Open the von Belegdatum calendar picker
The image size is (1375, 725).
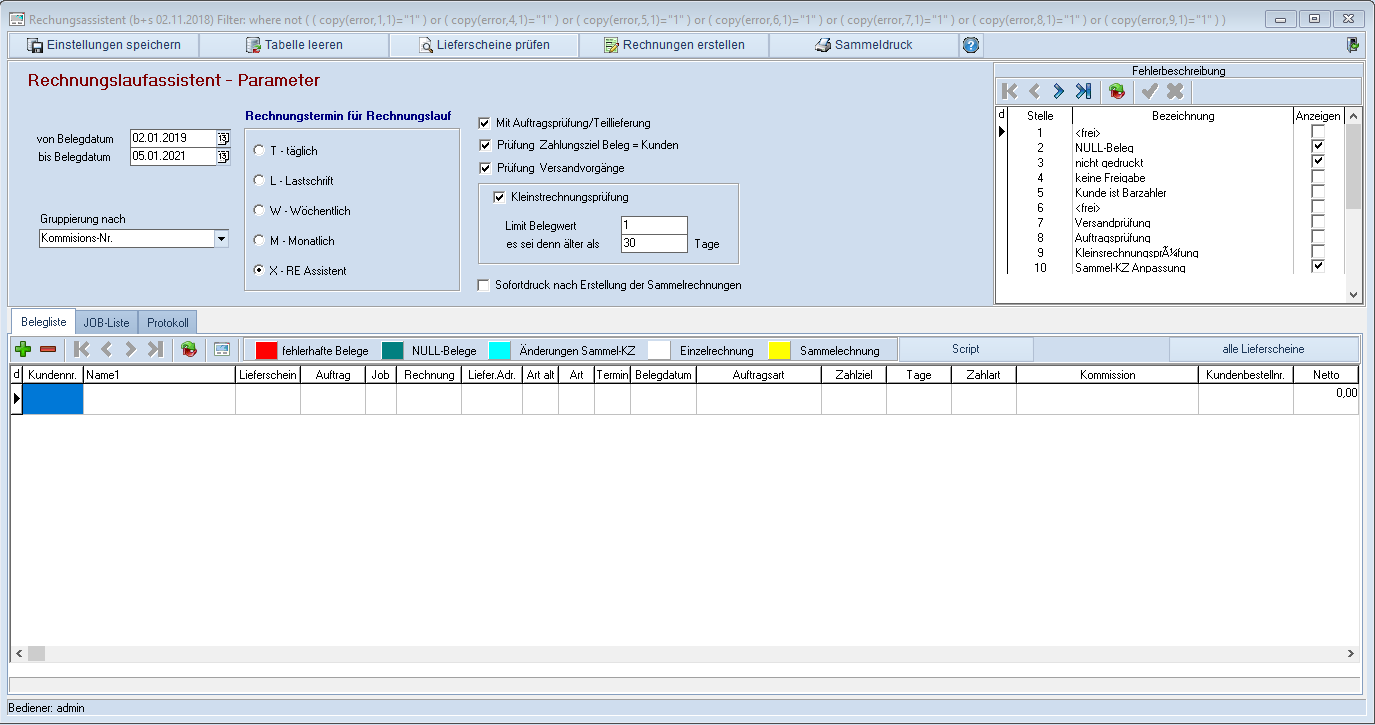(x=223, y=138)
